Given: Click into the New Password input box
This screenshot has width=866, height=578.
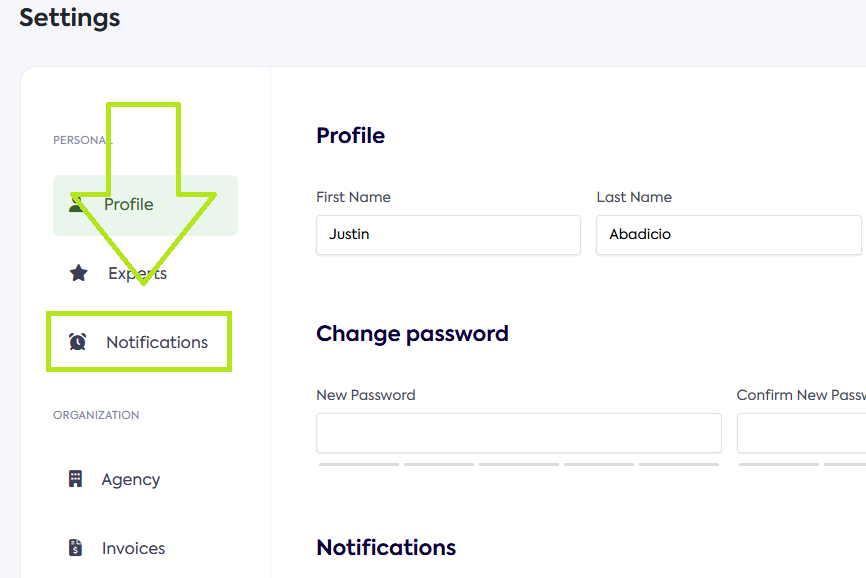Looking at the screenshot, I should point(518,433).
